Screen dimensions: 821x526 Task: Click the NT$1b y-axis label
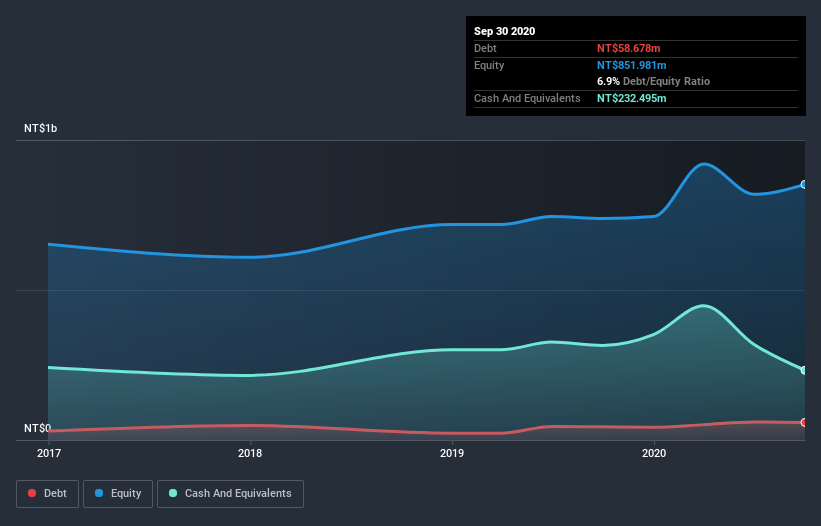pyautogui.click(x=41, y=128)
